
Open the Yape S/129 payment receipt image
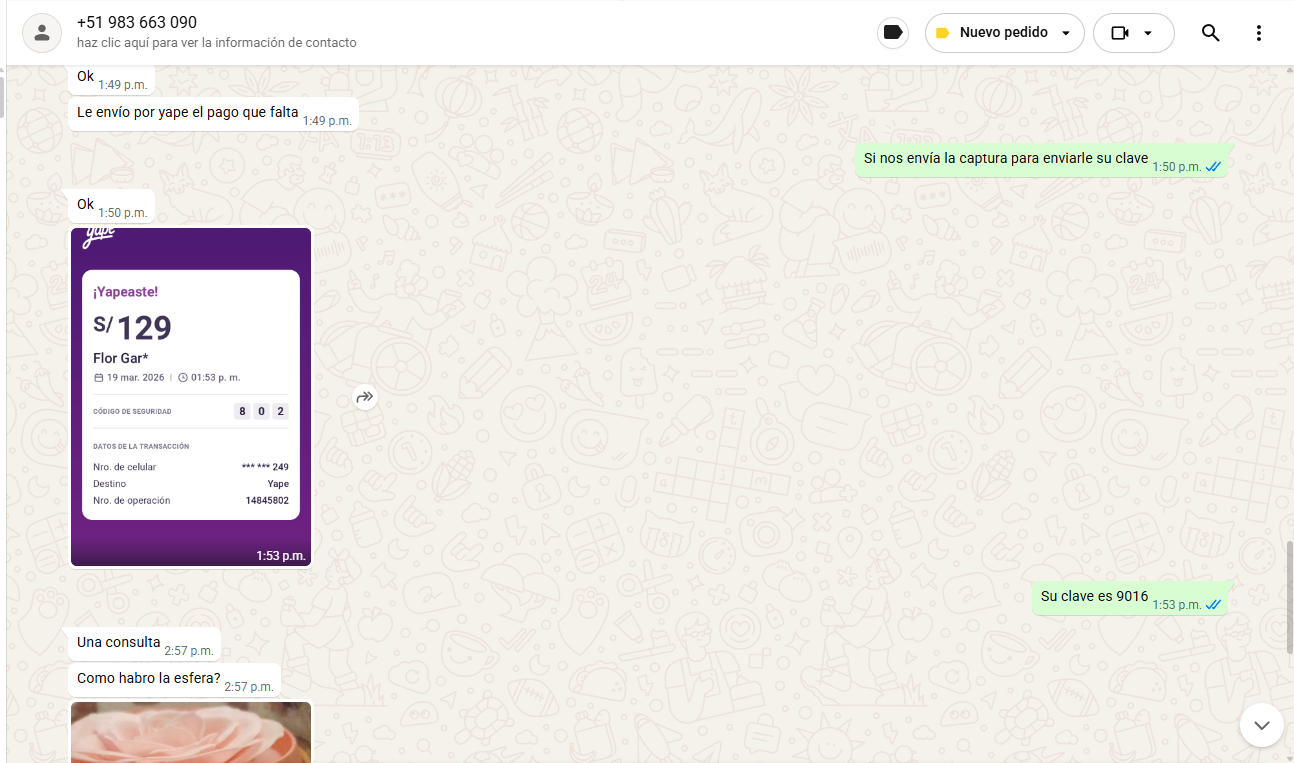pyautogui.click(x=191, y=396)
